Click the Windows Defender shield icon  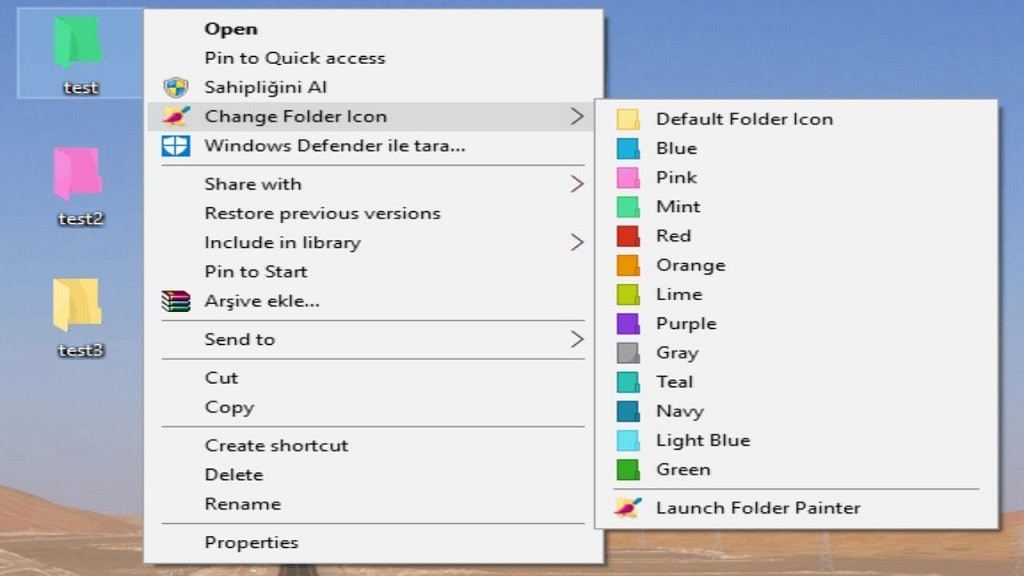pos(176,146)
